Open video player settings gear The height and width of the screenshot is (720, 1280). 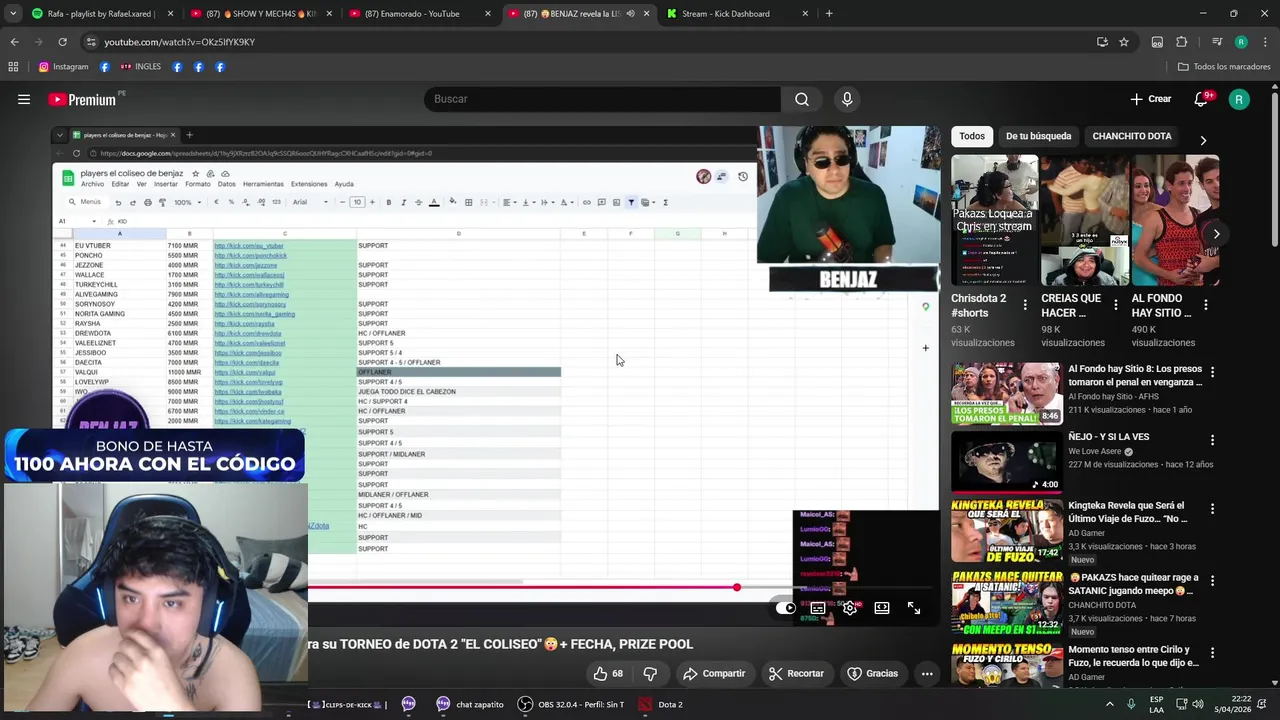coord(850,608)
